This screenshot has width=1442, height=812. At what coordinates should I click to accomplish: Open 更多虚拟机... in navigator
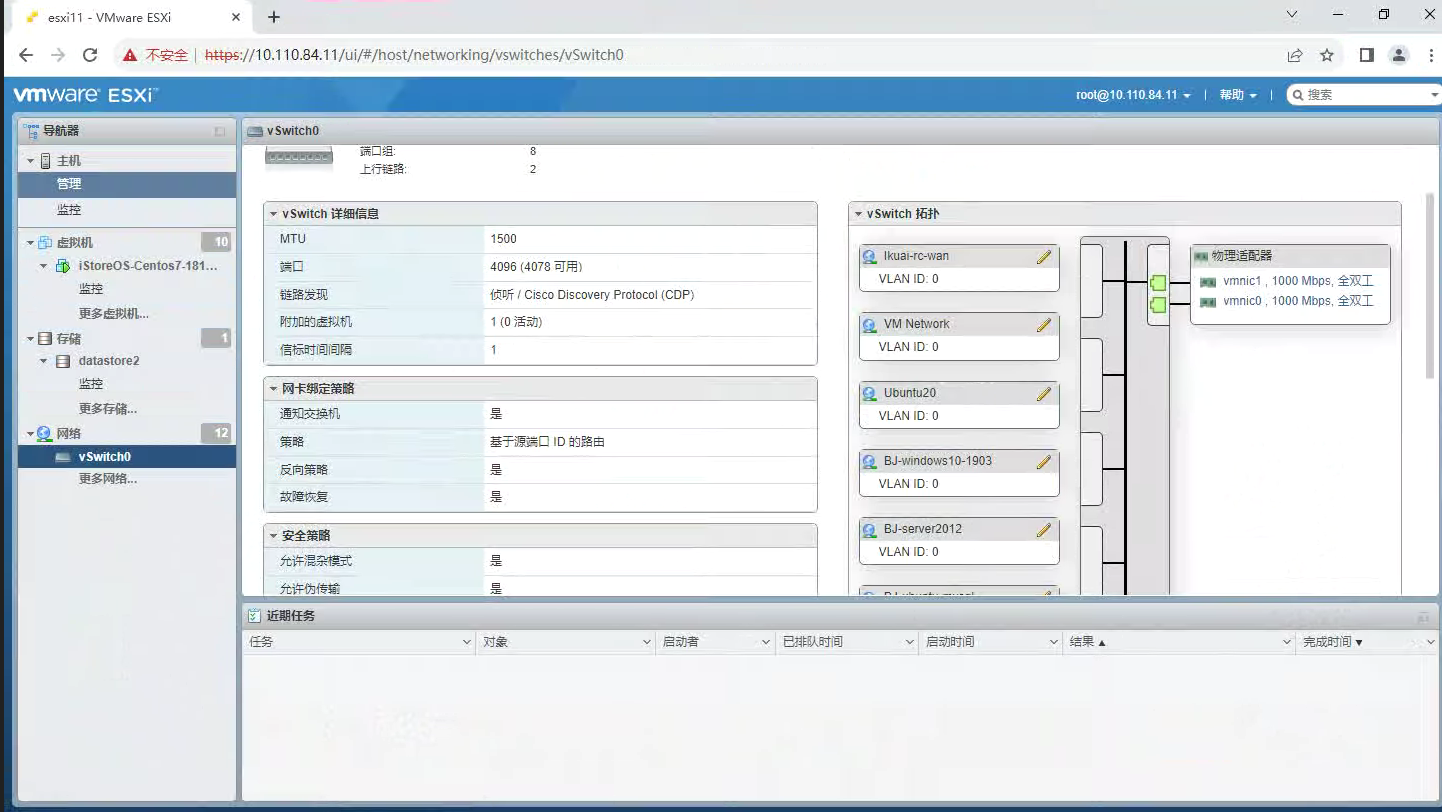point(114,314)
